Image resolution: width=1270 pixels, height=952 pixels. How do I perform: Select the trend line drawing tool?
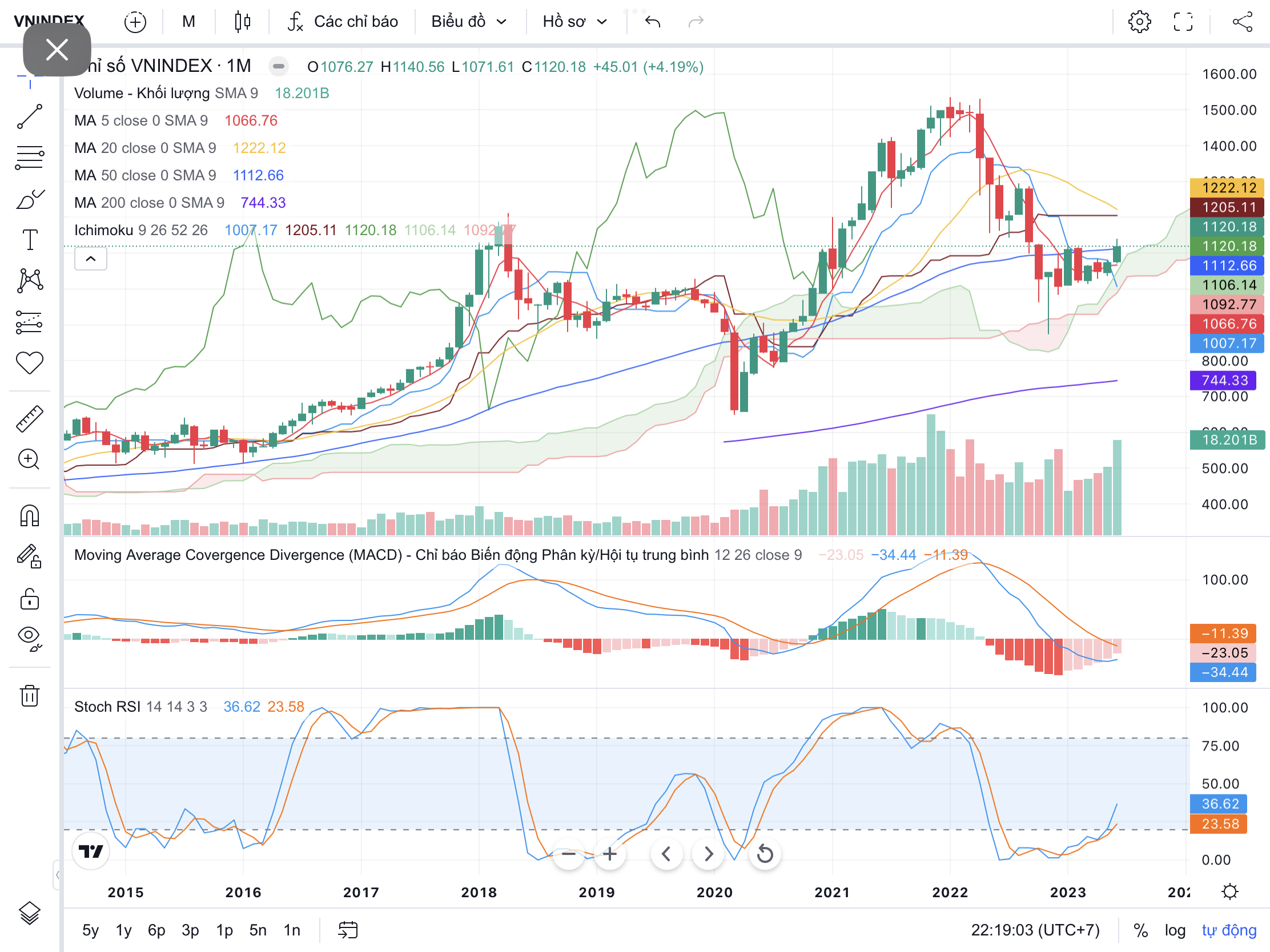click(x=30, y=116)
